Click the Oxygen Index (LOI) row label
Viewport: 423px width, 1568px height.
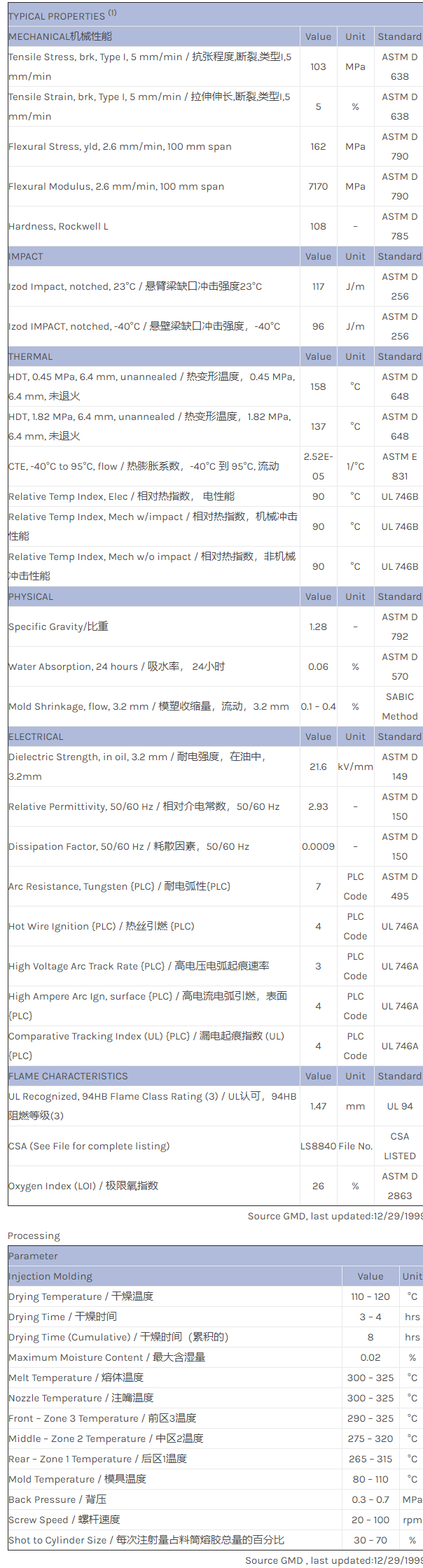[83, 1186]
